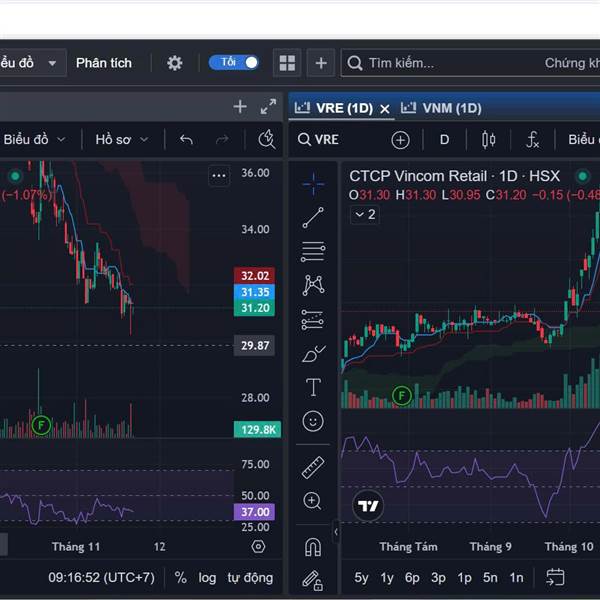The image size is (600, 600).
Task: Select the crosshair cursor tool
Action: click(x=313, y=183)
